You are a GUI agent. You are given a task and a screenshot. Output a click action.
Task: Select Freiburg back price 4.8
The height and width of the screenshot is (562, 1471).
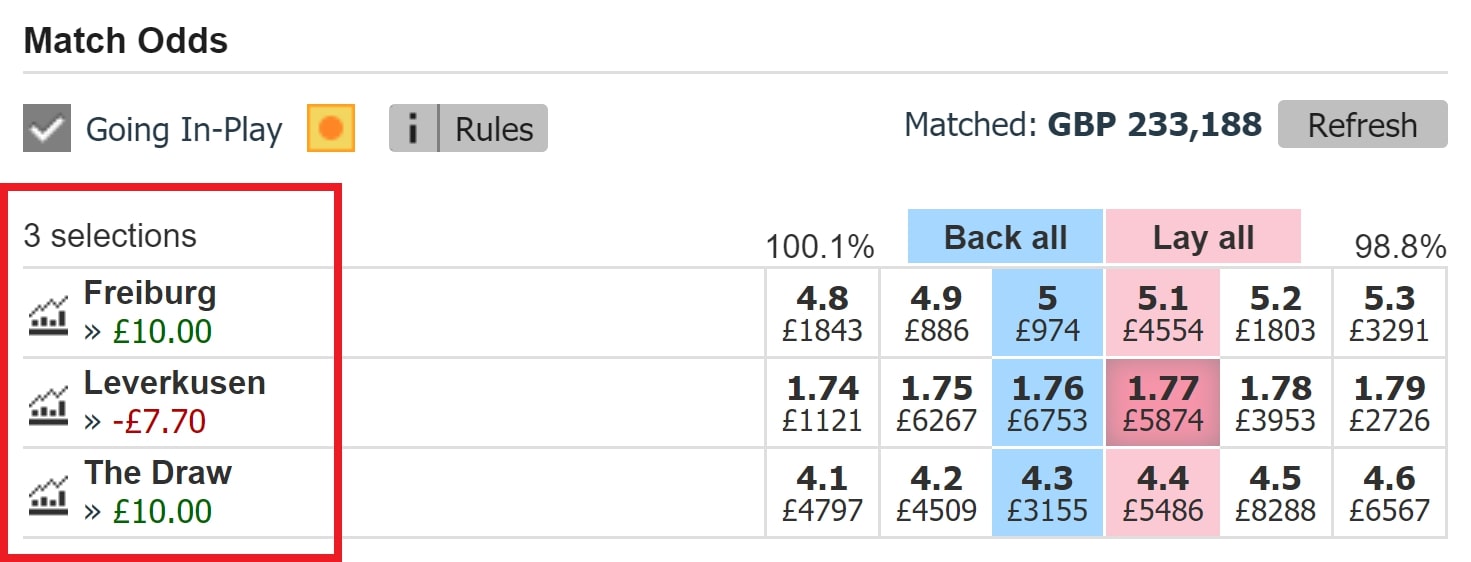[822, 312]
